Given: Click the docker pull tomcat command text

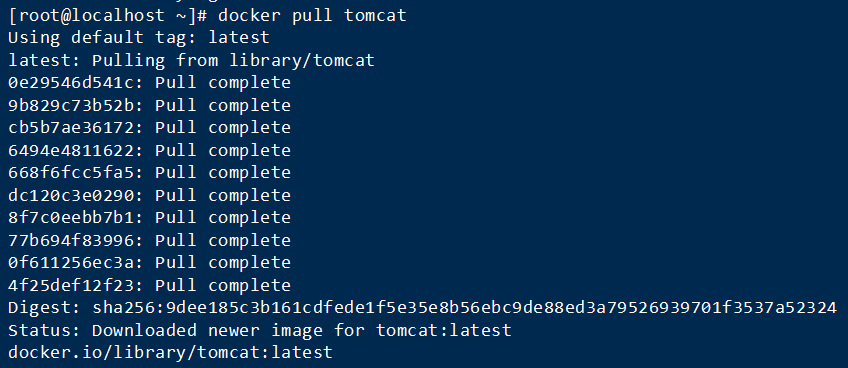Looking at the screenshot, I should click(312, 15).
